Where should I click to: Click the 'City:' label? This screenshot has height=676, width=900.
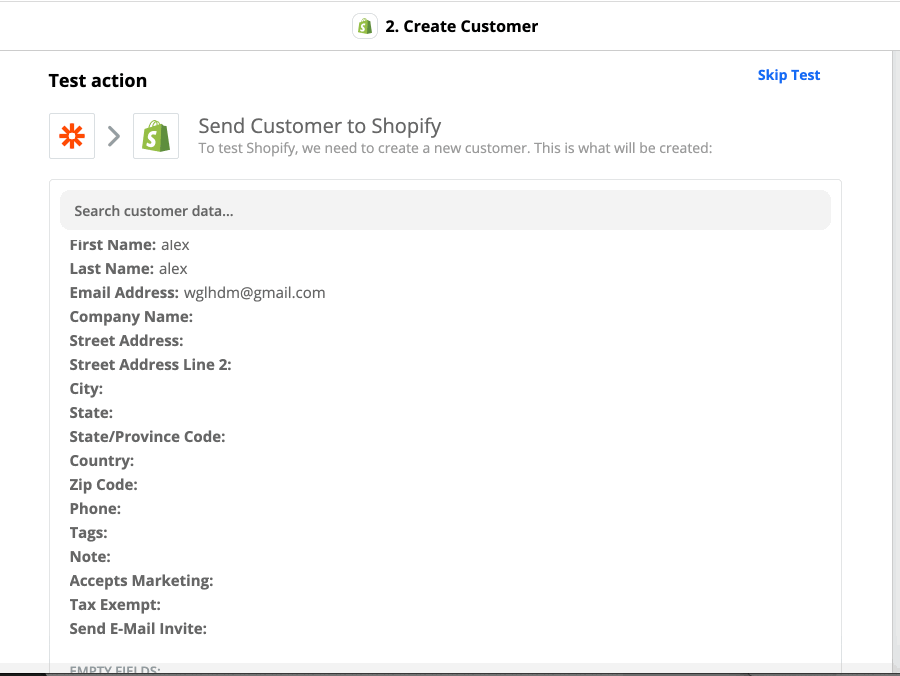pyautogui.click(x=86, y=389)
